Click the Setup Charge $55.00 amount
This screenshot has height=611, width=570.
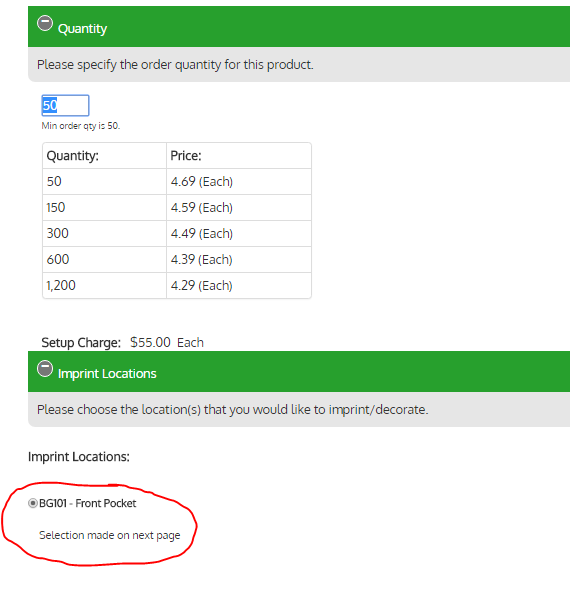coord(150,342)
